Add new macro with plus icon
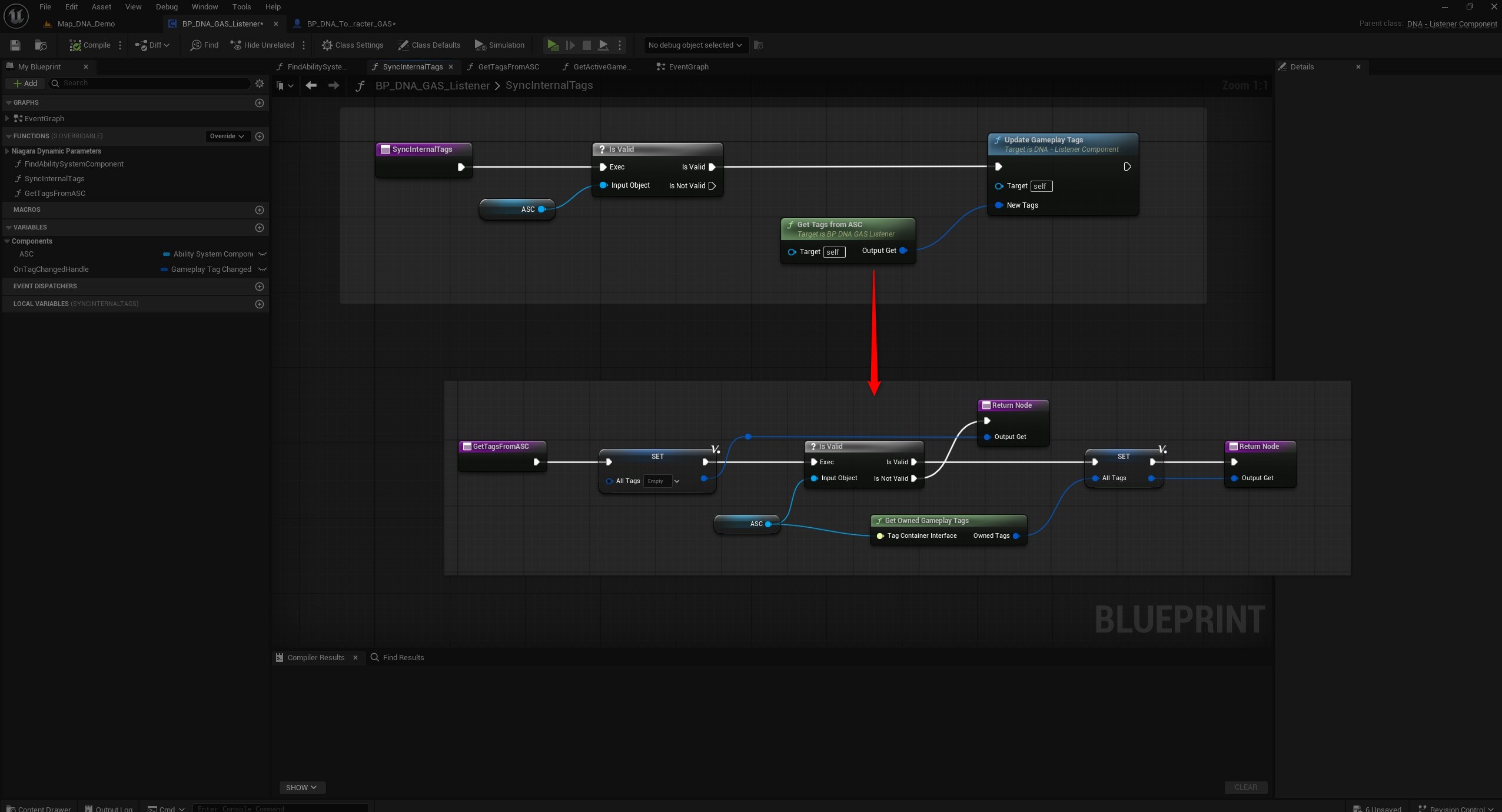The width and height of the screenshot is (1502, 812). pyautogui.click(x=260, y=210)
